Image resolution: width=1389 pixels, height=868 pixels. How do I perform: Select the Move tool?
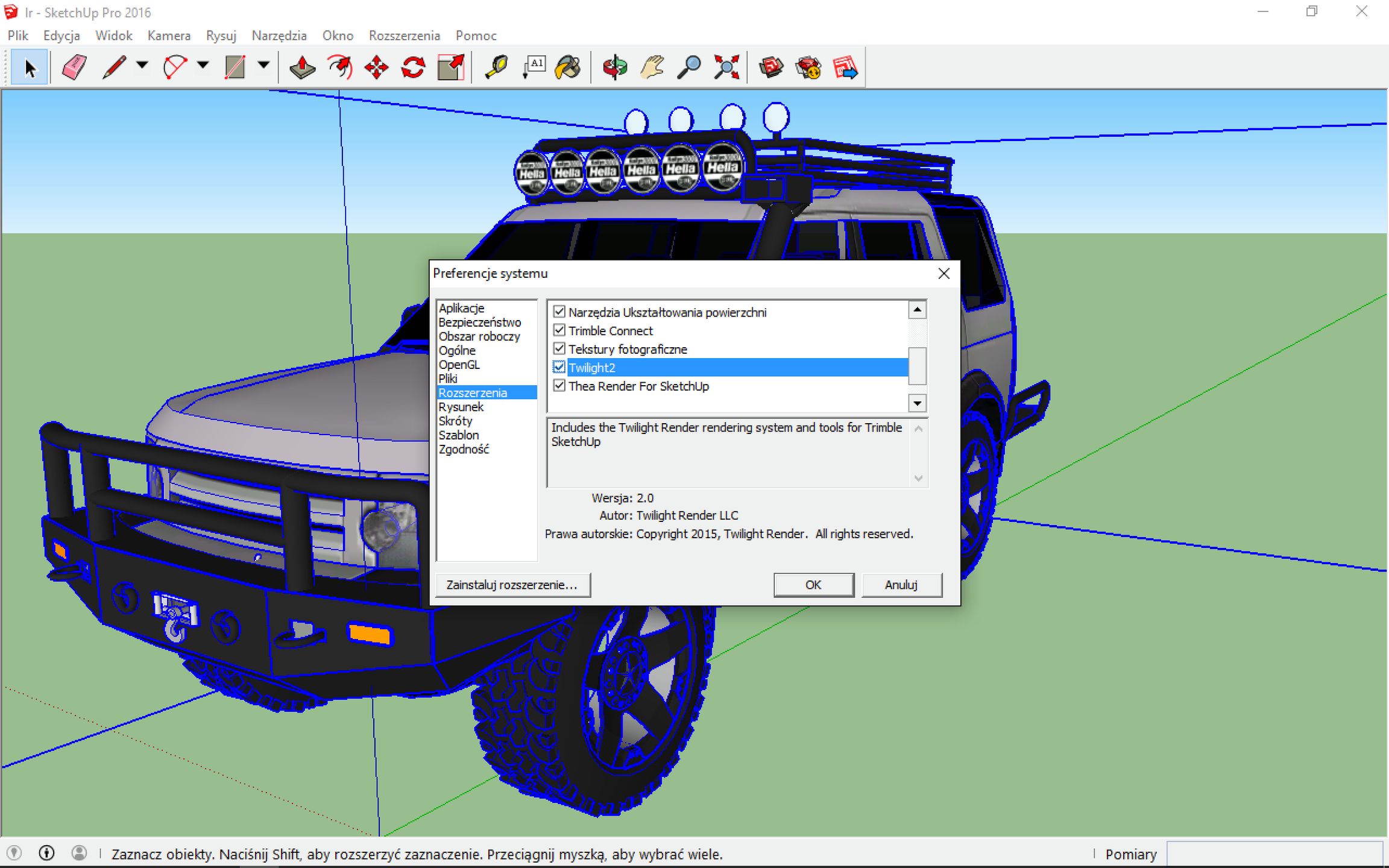376,68
